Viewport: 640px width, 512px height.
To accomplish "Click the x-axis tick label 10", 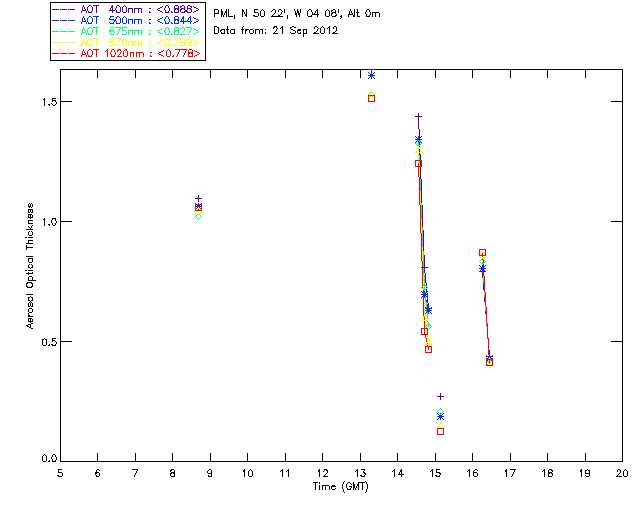I will (247, 473).
